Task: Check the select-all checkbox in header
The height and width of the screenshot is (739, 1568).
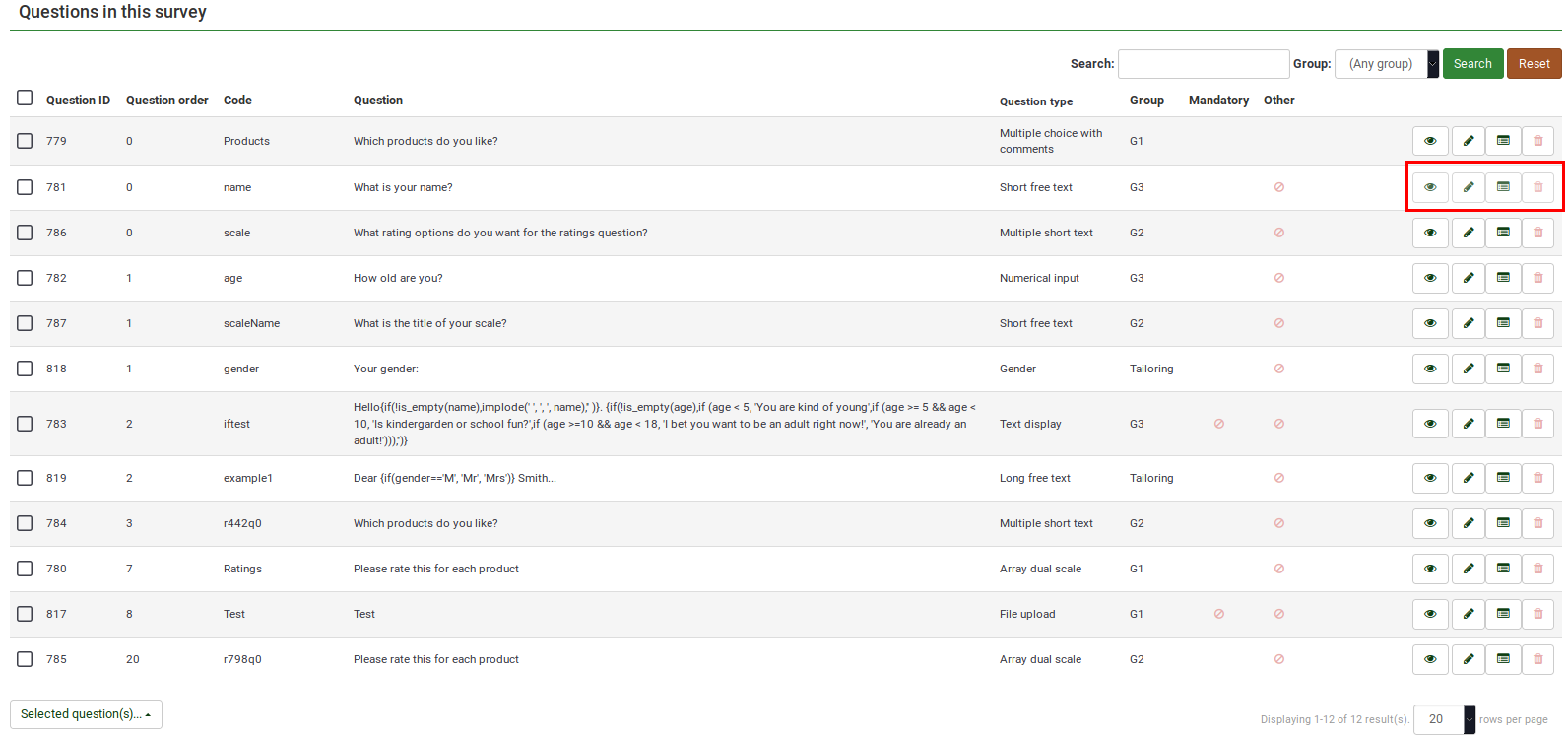Action: click(25, 99)
